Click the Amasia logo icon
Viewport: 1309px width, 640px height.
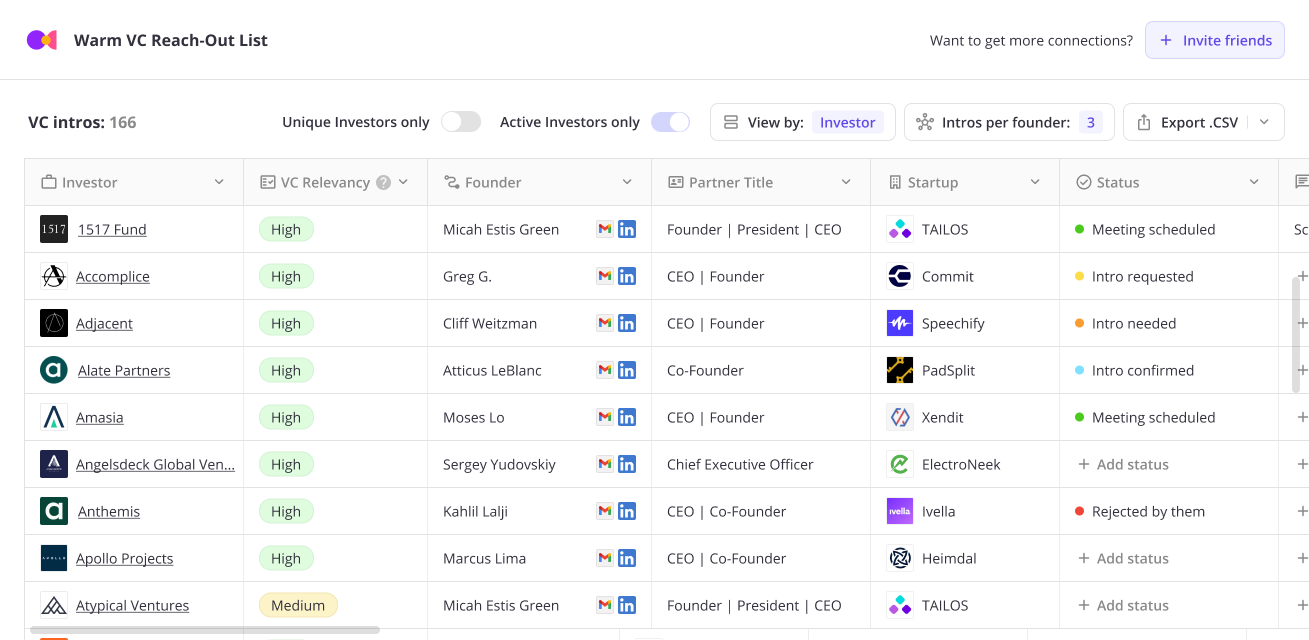[54, 417]
